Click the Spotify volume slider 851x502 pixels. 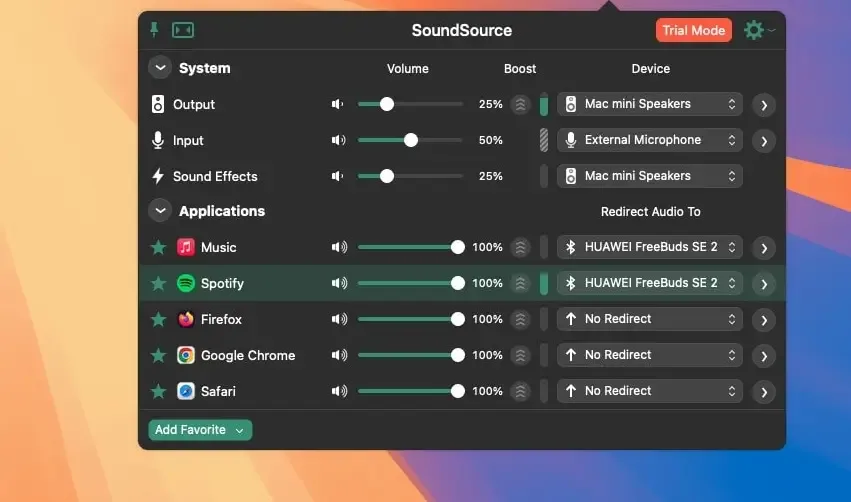tap(411, 283)
